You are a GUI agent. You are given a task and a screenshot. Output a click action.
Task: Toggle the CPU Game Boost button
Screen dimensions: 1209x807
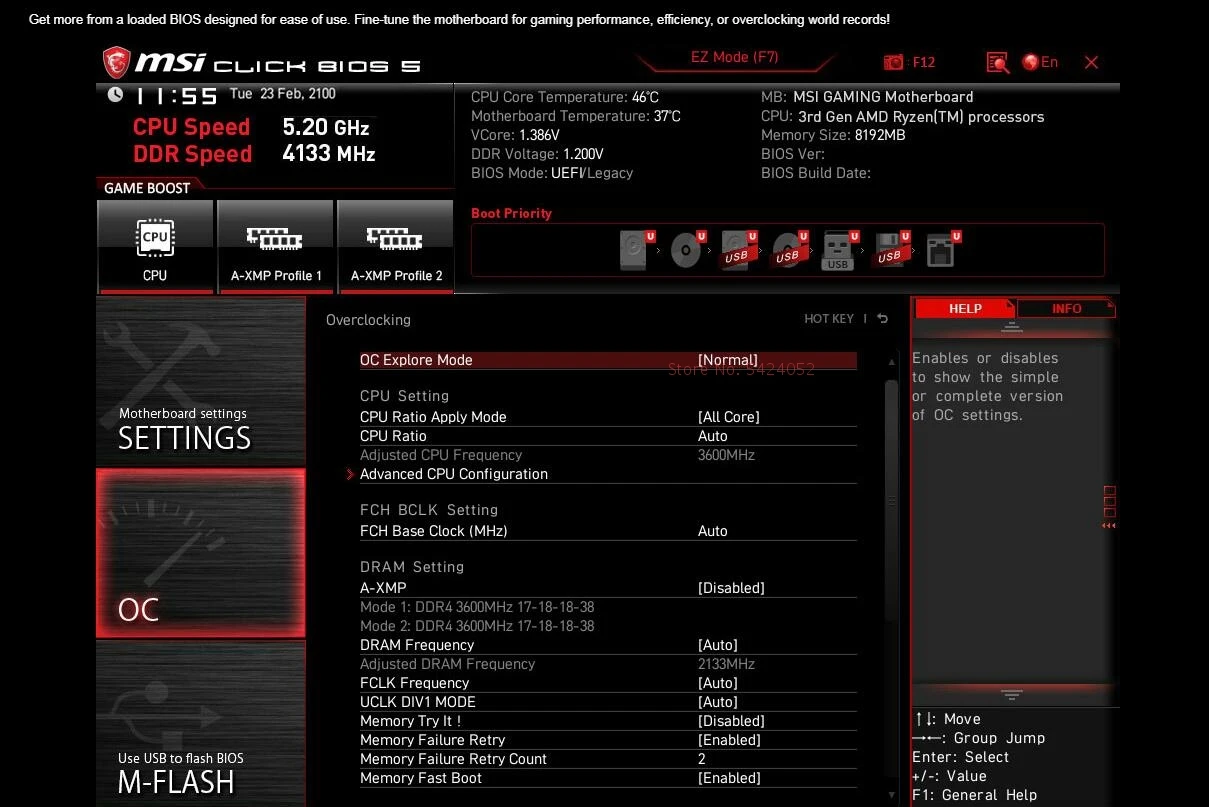[x=155, y=246]
